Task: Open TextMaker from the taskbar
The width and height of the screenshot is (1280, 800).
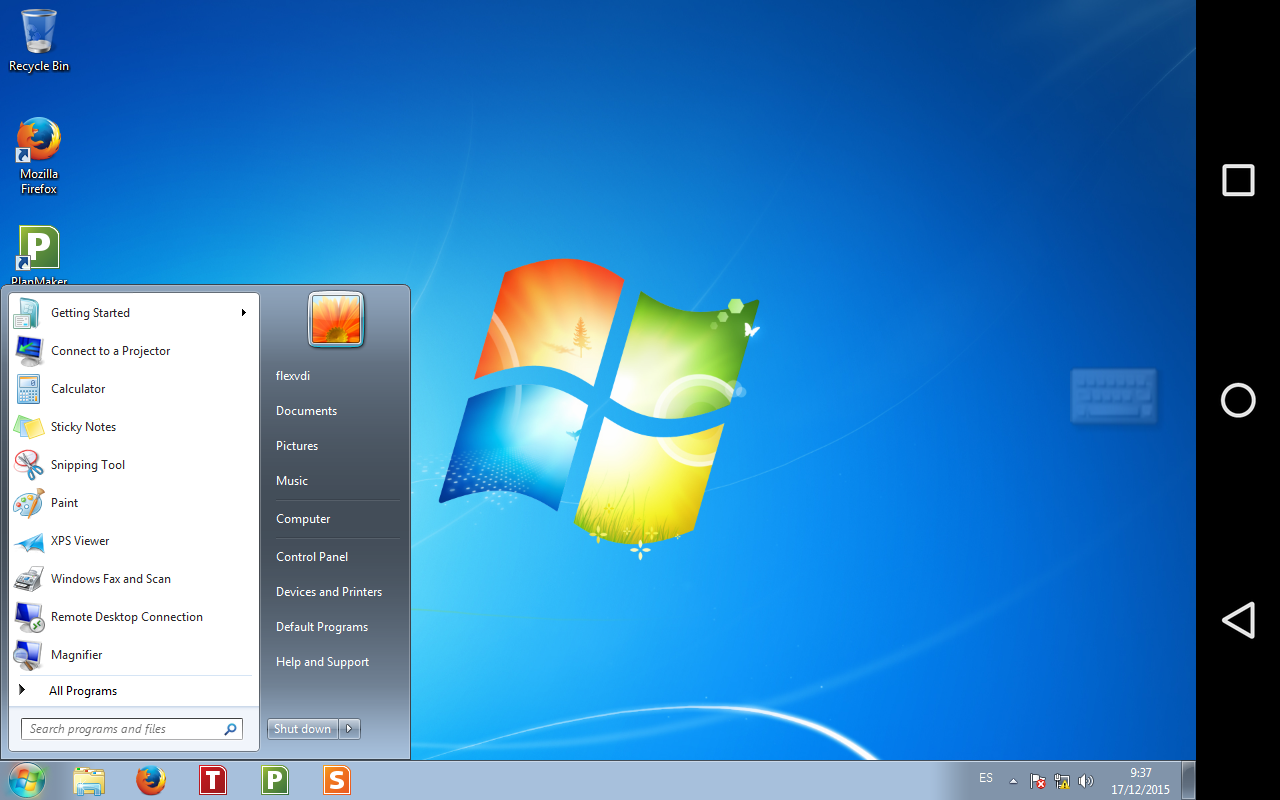Action: [213, 780]
